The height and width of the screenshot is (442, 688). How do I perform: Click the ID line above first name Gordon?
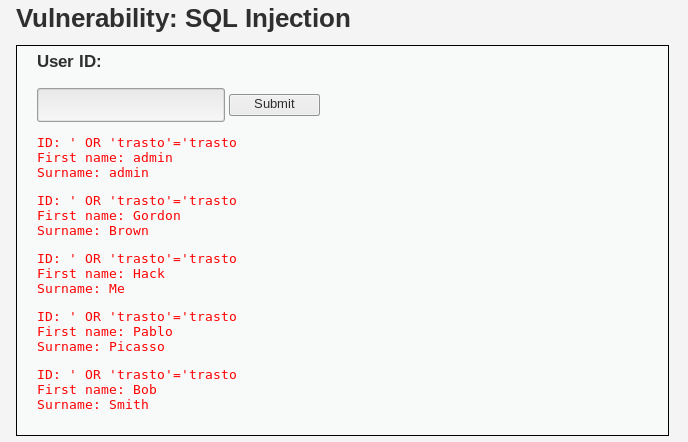tap(136, 201)
